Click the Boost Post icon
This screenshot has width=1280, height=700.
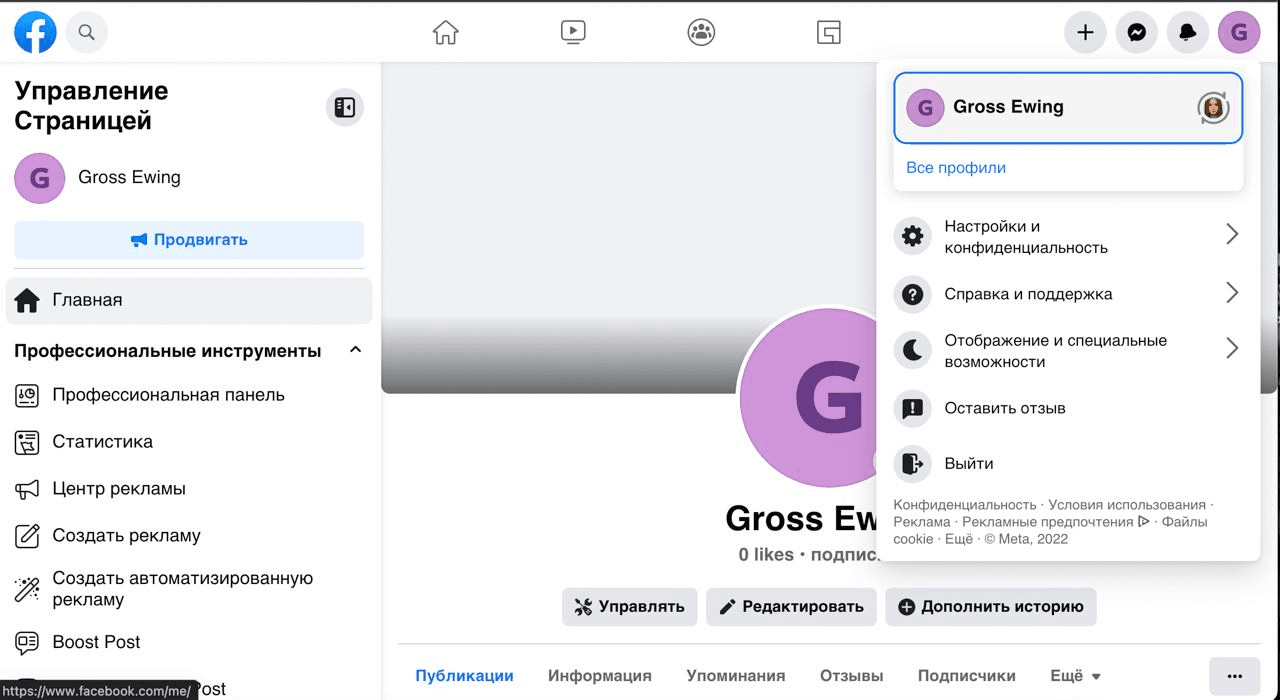pyautogui.click(x=27, y=642)
